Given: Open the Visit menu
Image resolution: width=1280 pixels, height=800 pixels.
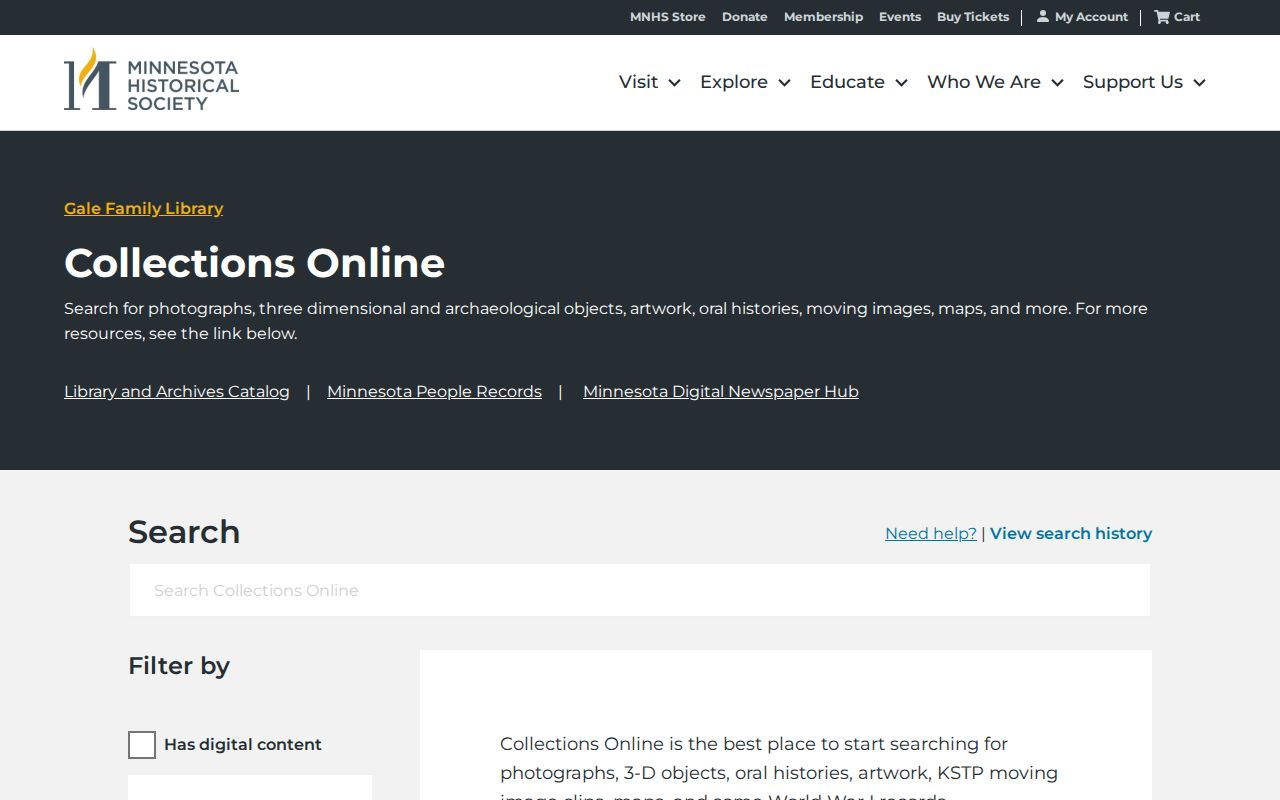Looking at the screenshot, I should point(638,82).
